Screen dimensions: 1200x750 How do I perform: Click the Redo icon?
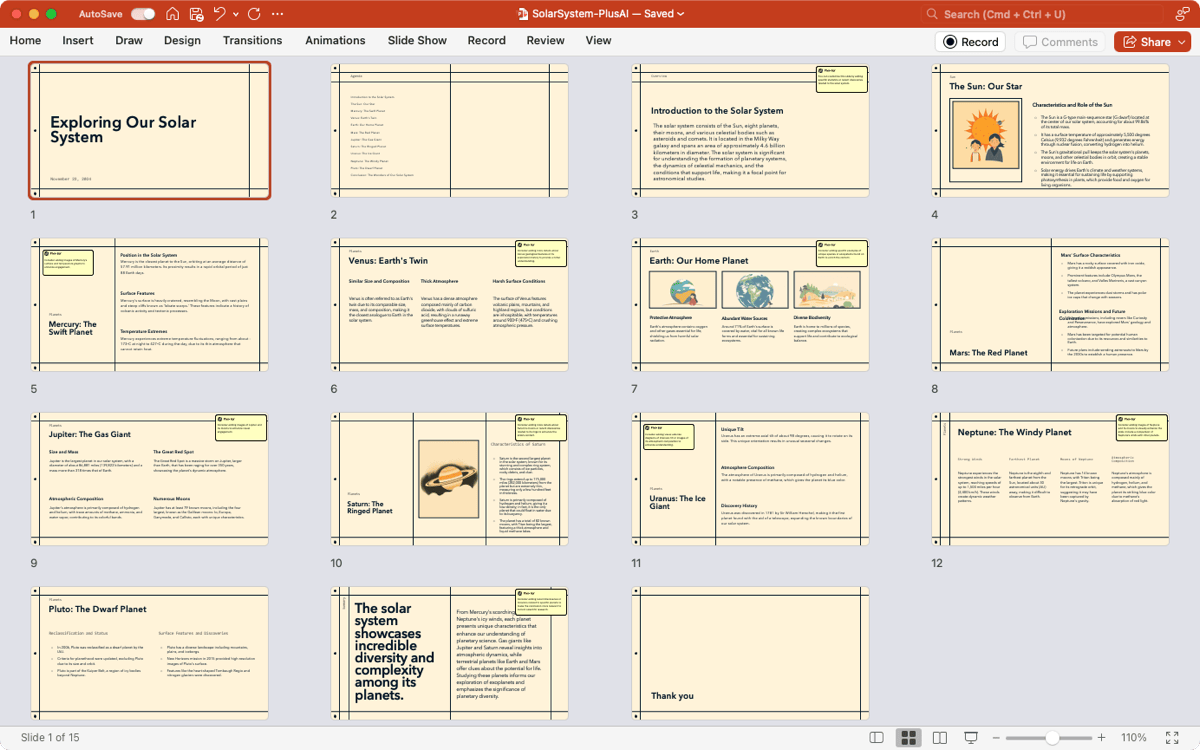[254, 14]
